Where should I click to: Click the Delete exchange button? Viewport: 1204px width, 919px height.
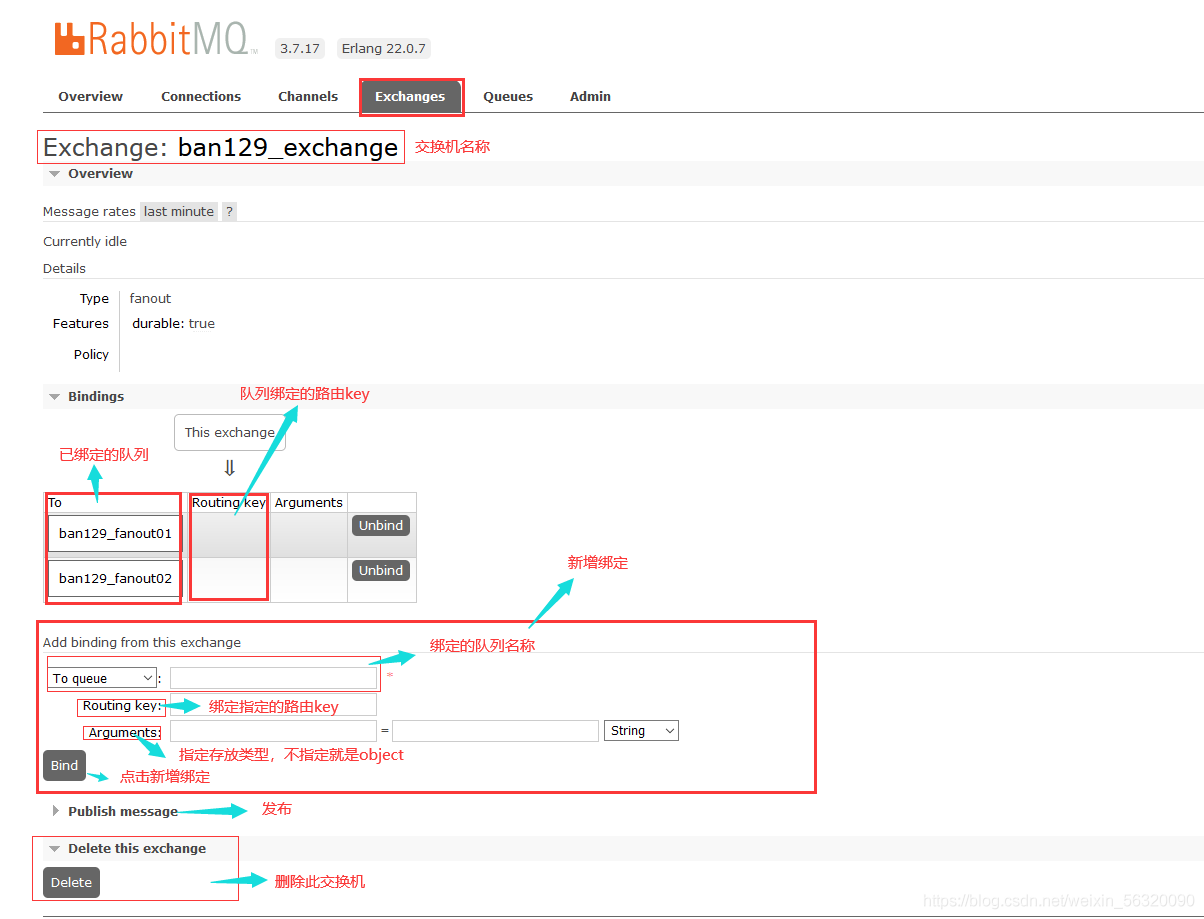(71, 883)
